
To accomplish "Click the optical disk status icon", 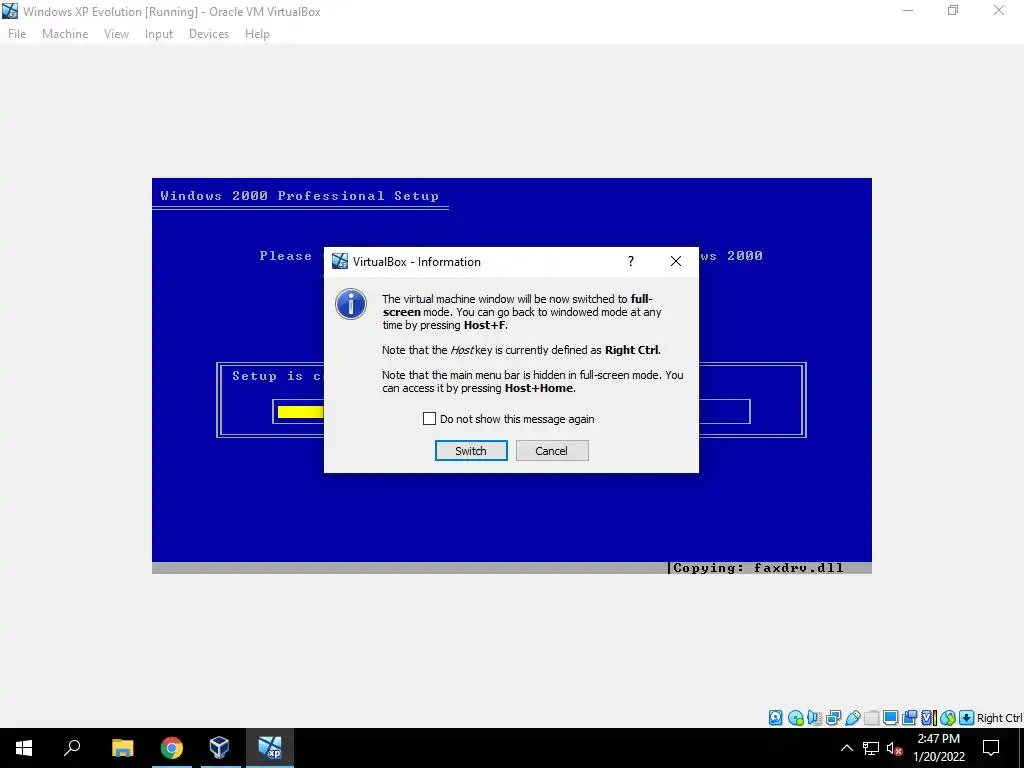I will tap(795, 718).
